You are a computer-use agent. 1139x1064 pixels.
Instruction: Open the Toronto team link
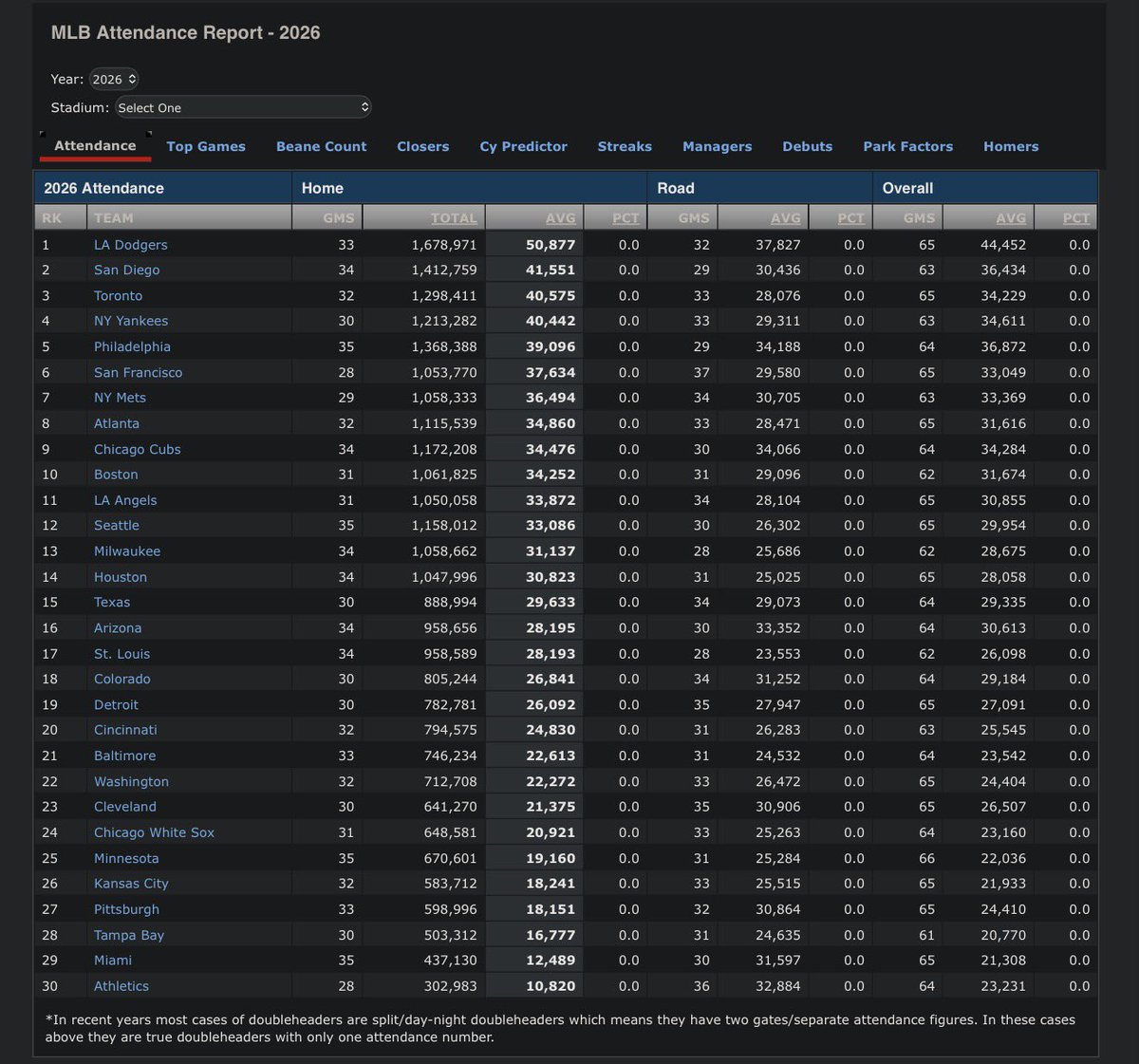118,296
